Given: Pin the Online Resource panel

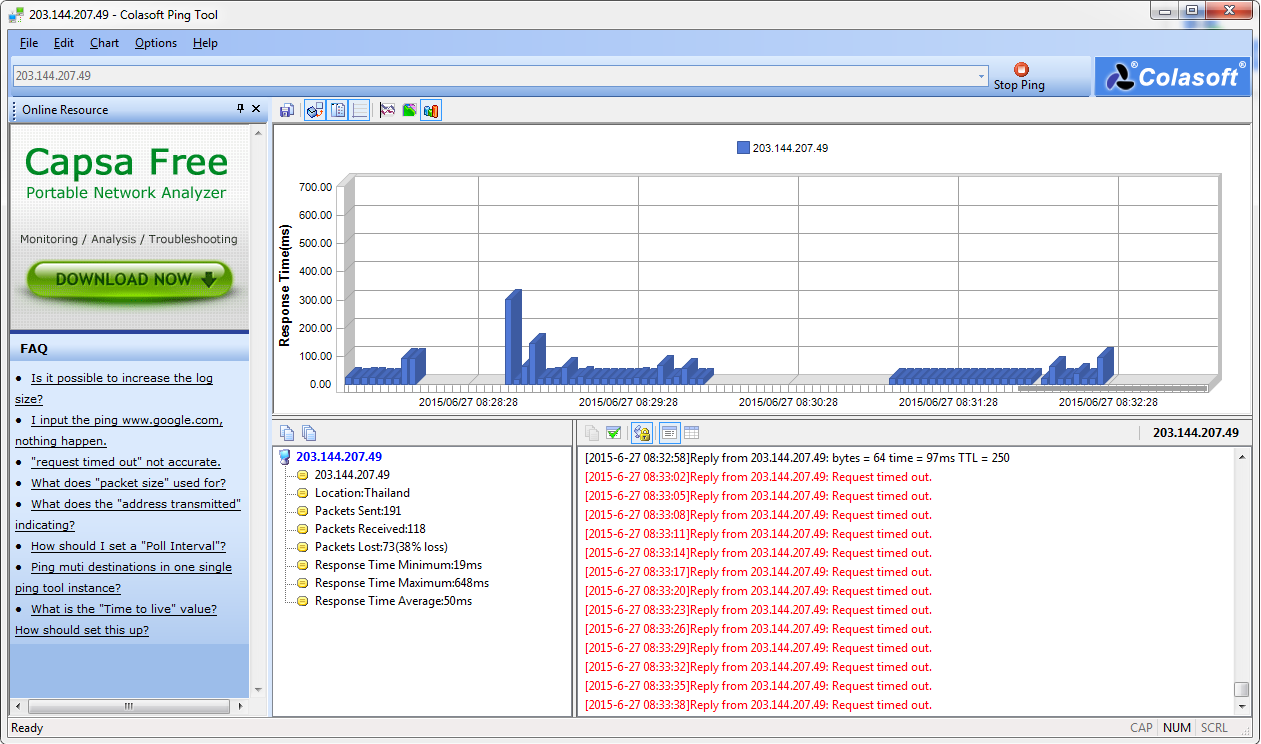Looking at the screenshot, I should 240,109.
